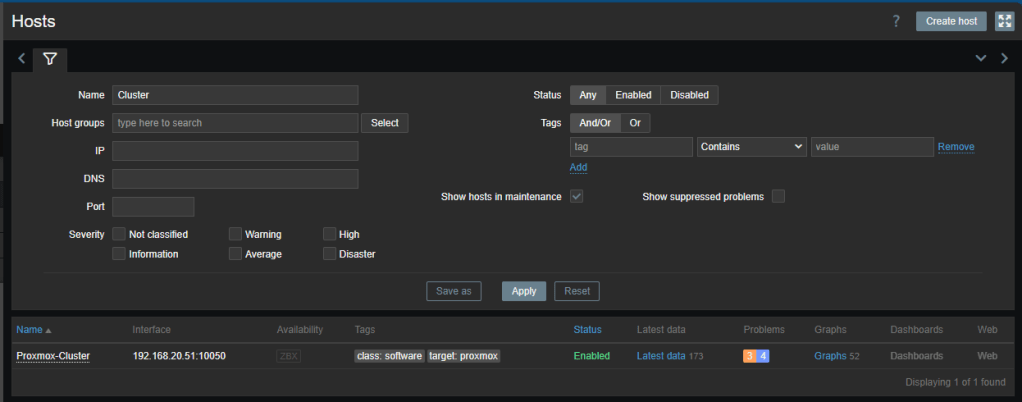Click the previous filter left arrow

[x=22, y=59]
